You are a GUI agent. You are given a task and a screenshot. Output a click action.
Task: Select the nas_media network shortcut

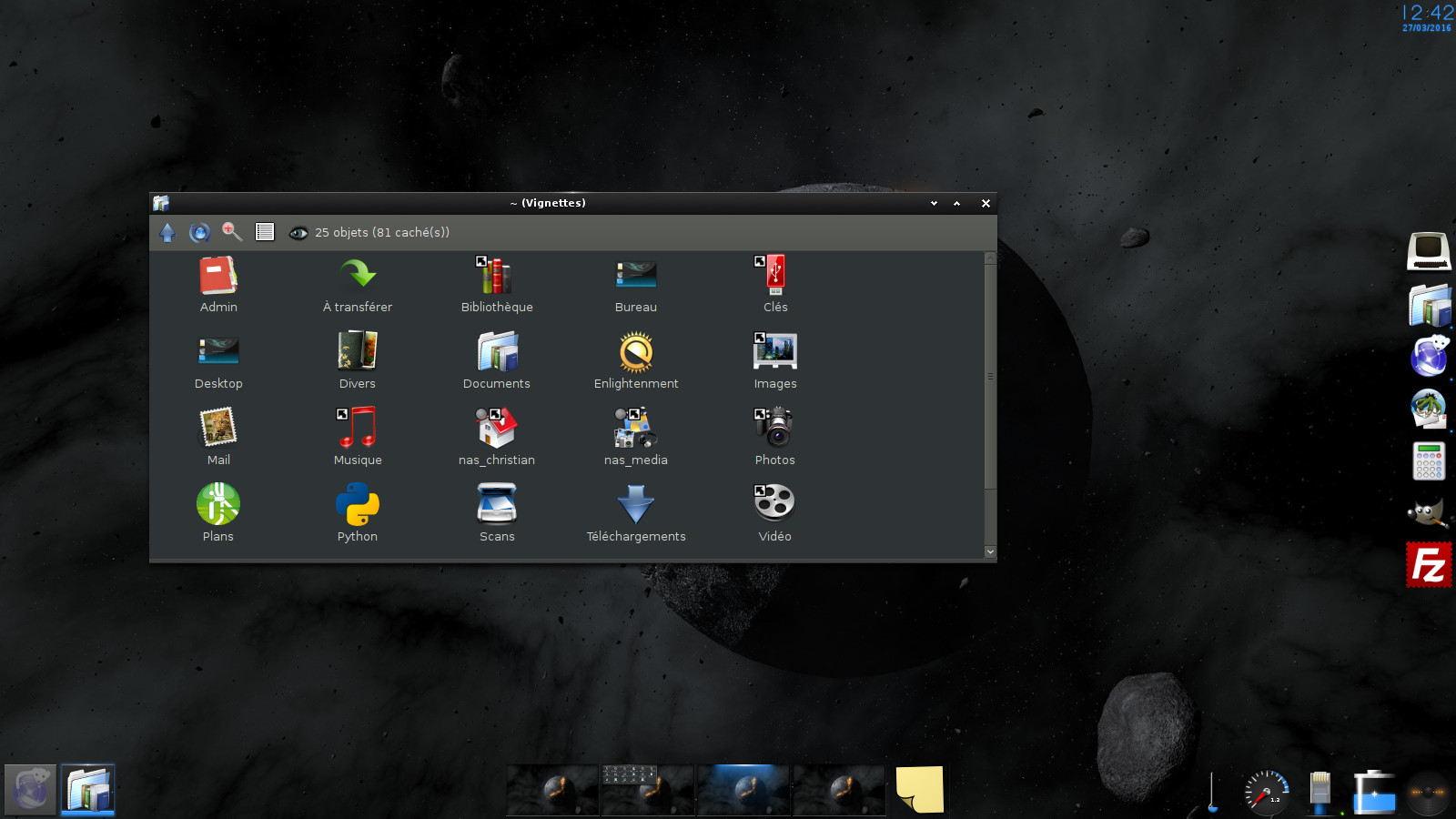pyautogui.click(x=636, y=438)
